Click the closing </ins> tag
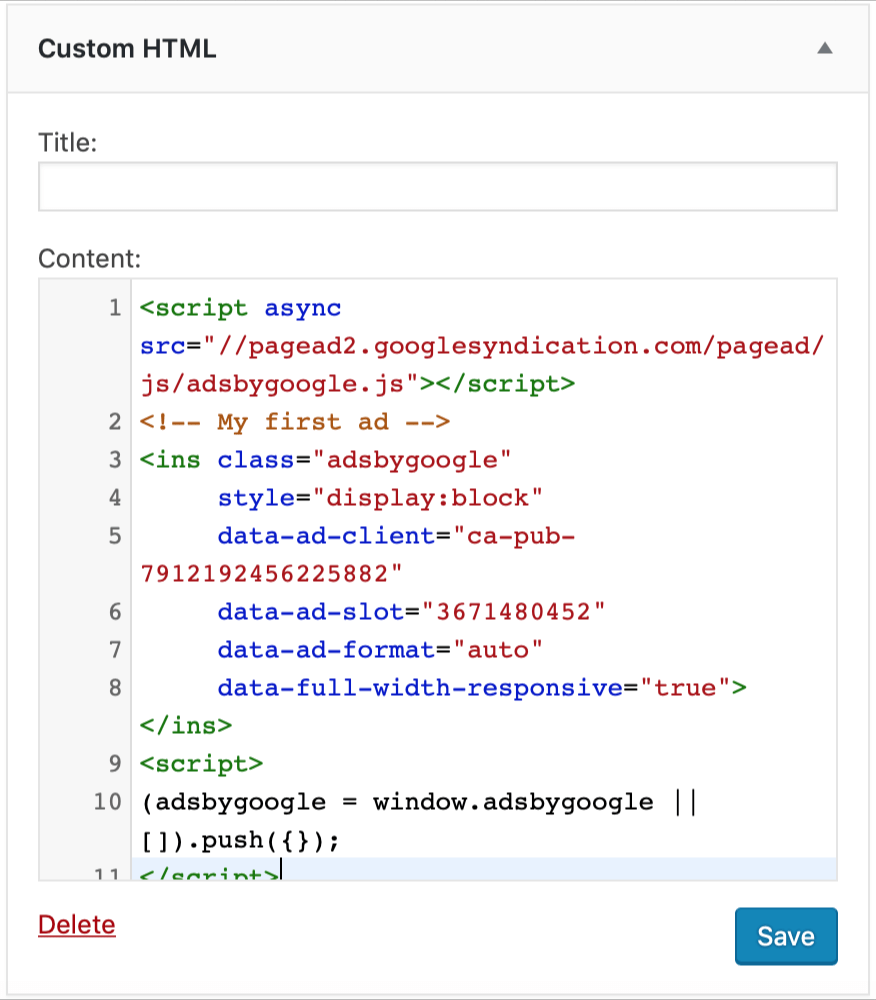Screen dimensions: 876x1000 pyautogui.click(x=186, y=726)
